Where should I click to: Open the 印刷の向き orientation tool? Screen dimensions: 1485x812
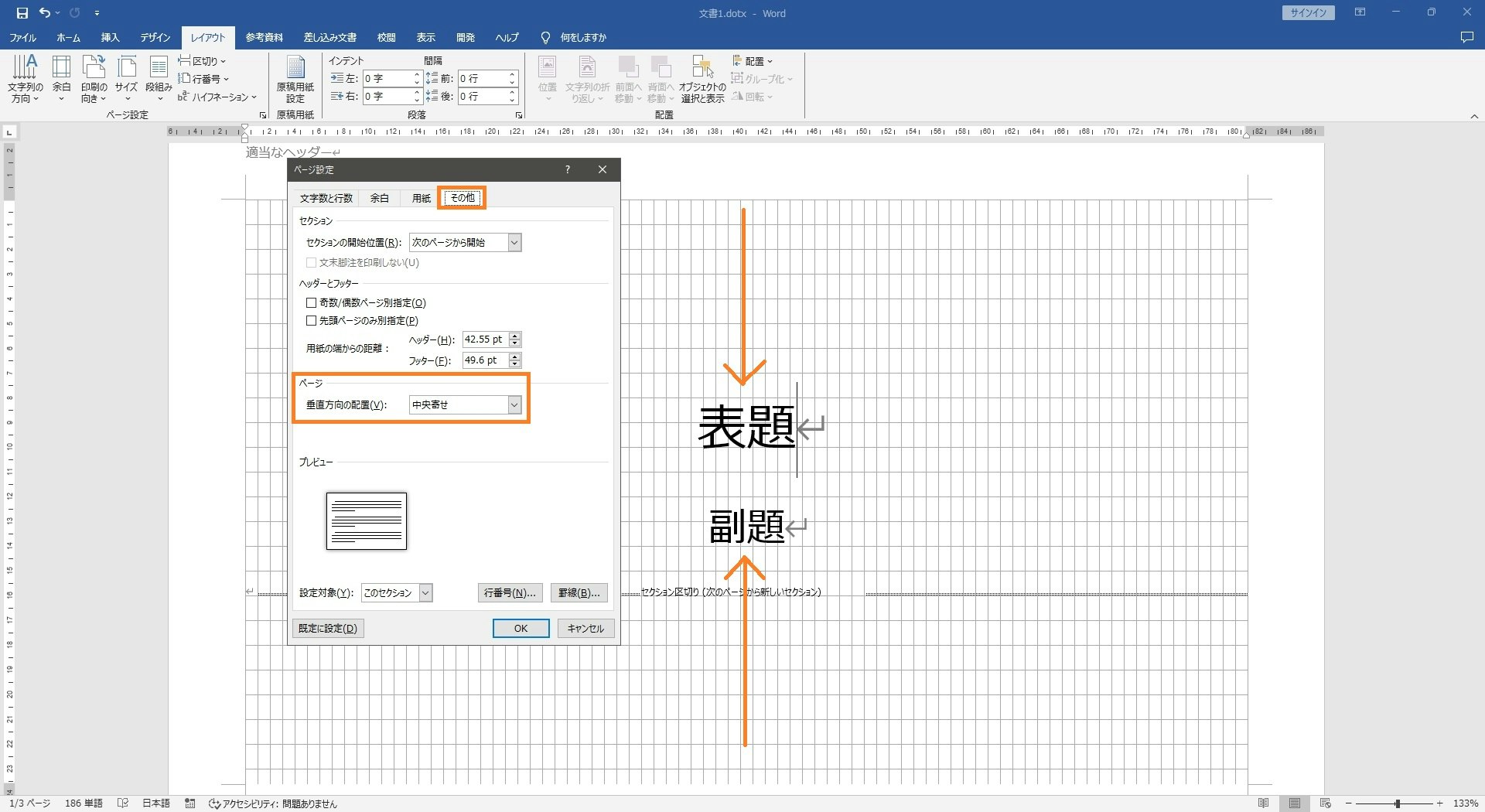(x=94, y=79)
